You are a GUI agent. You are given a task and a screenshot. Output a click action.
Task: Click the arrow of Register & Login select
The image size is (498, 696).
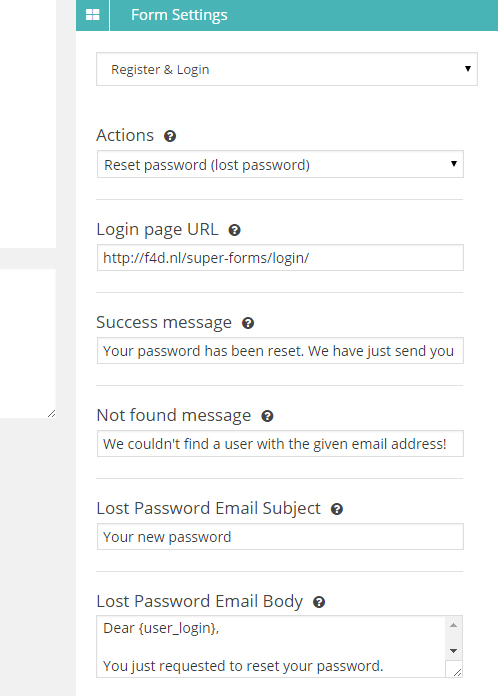click(x=467, y=69)
